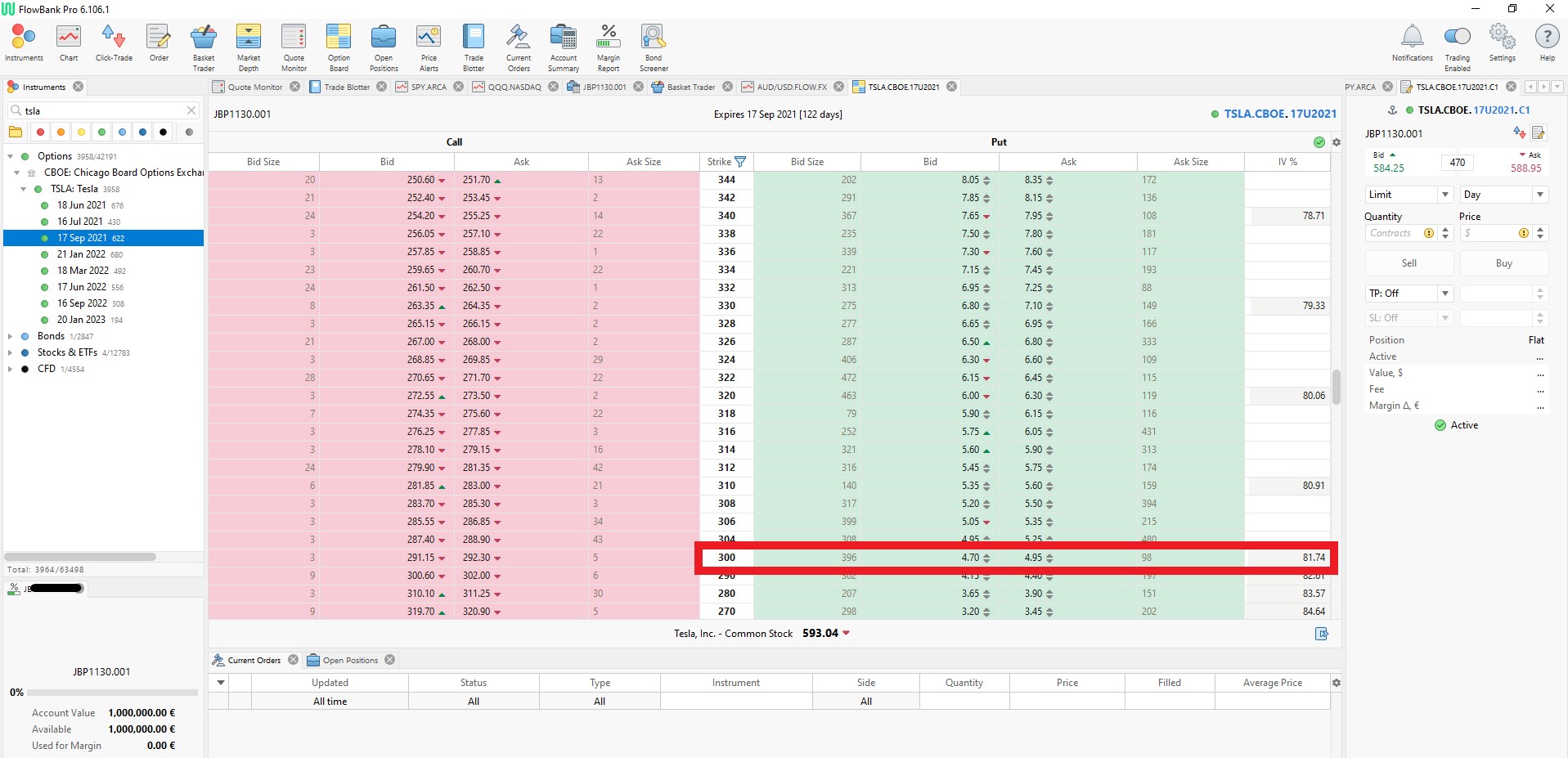The width and height of the screenshot is (1568, 758).
Task: Switch to the Trade Blotter tab
Action: coord(347,87)
